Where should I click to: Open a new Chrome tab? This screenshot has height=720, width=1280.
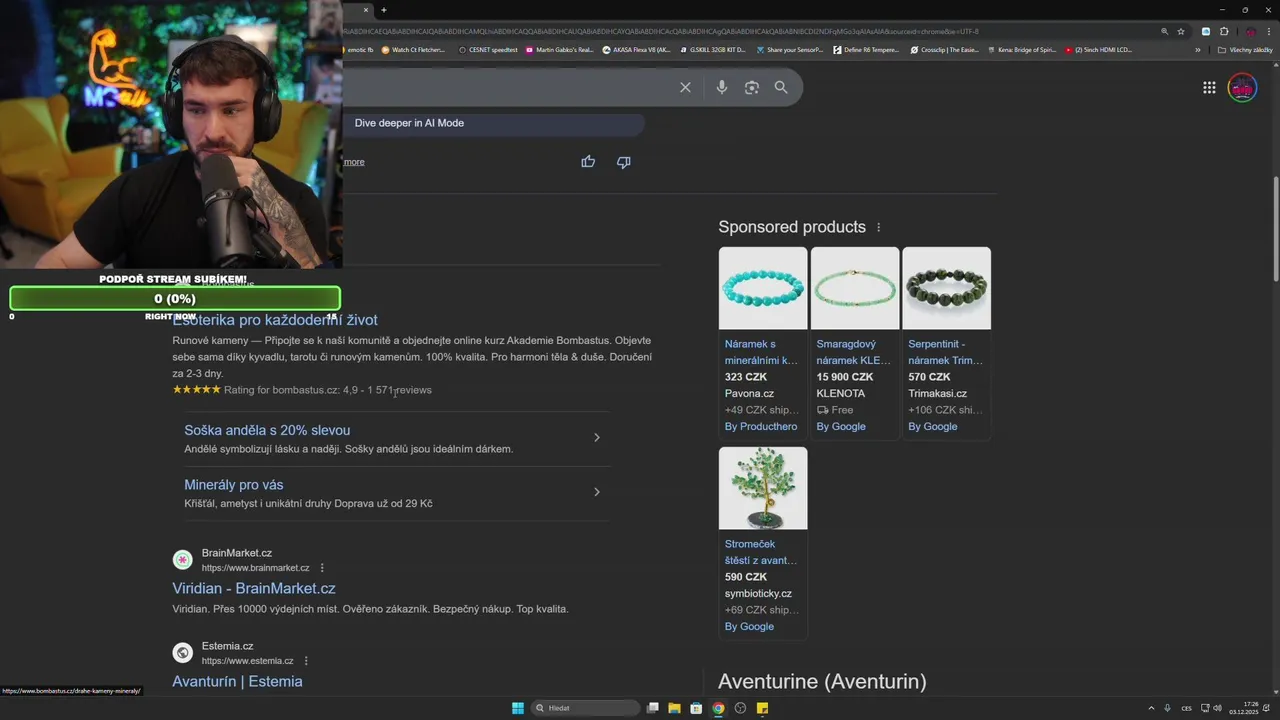click(384, 10)
